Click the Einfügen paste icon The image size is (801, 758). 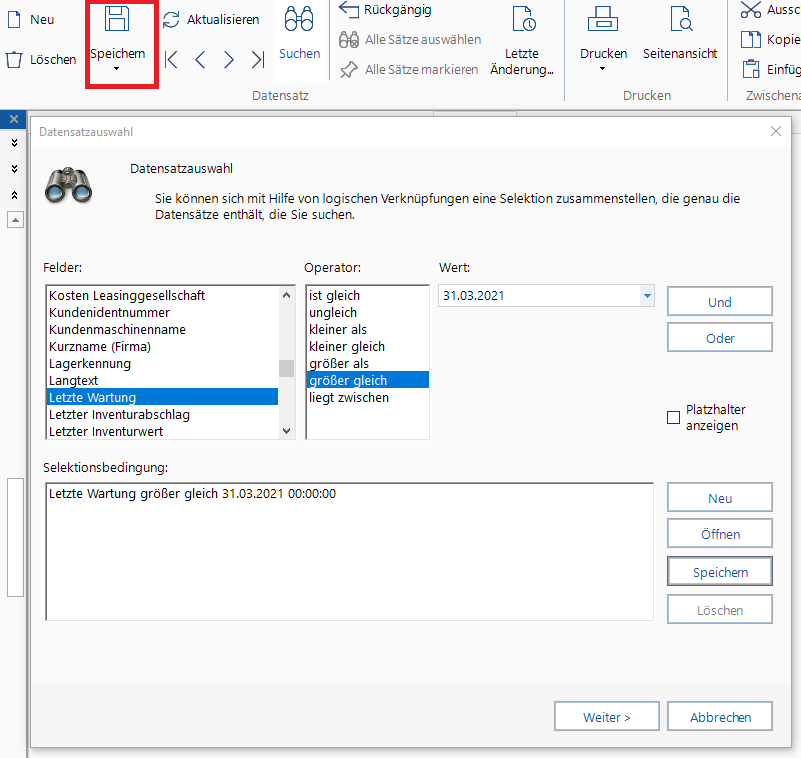751,69
